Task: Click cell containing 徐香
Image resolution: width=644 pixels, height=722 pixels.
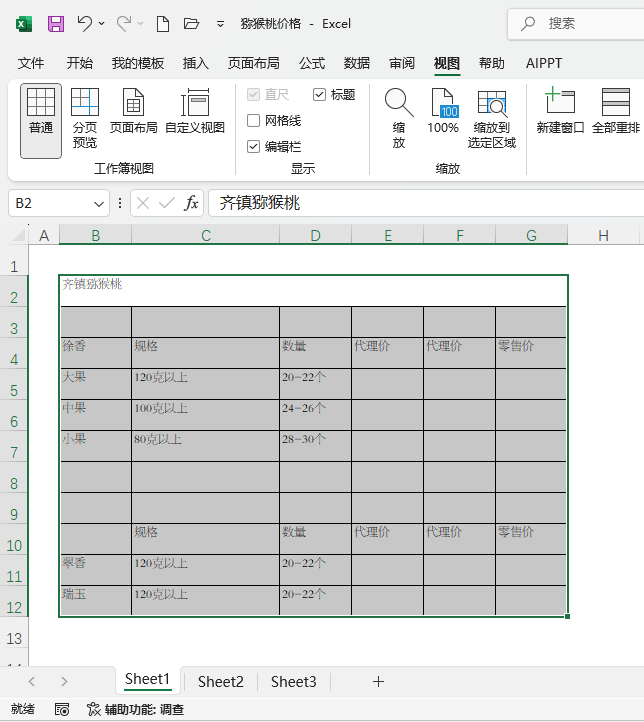Action: [x=95, y=353]
